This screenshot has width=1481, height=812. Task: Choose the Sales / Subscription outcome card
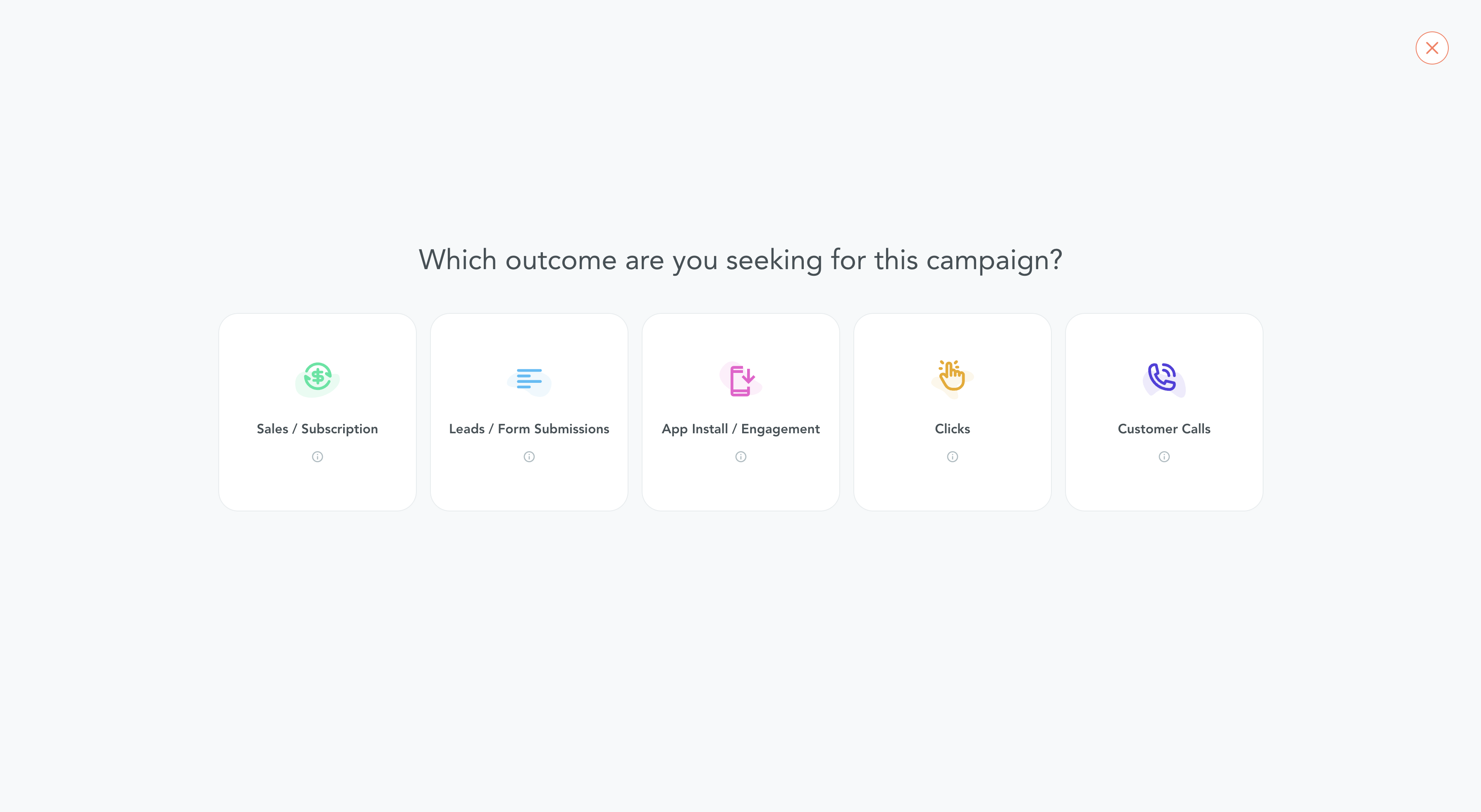pos(318,412)
